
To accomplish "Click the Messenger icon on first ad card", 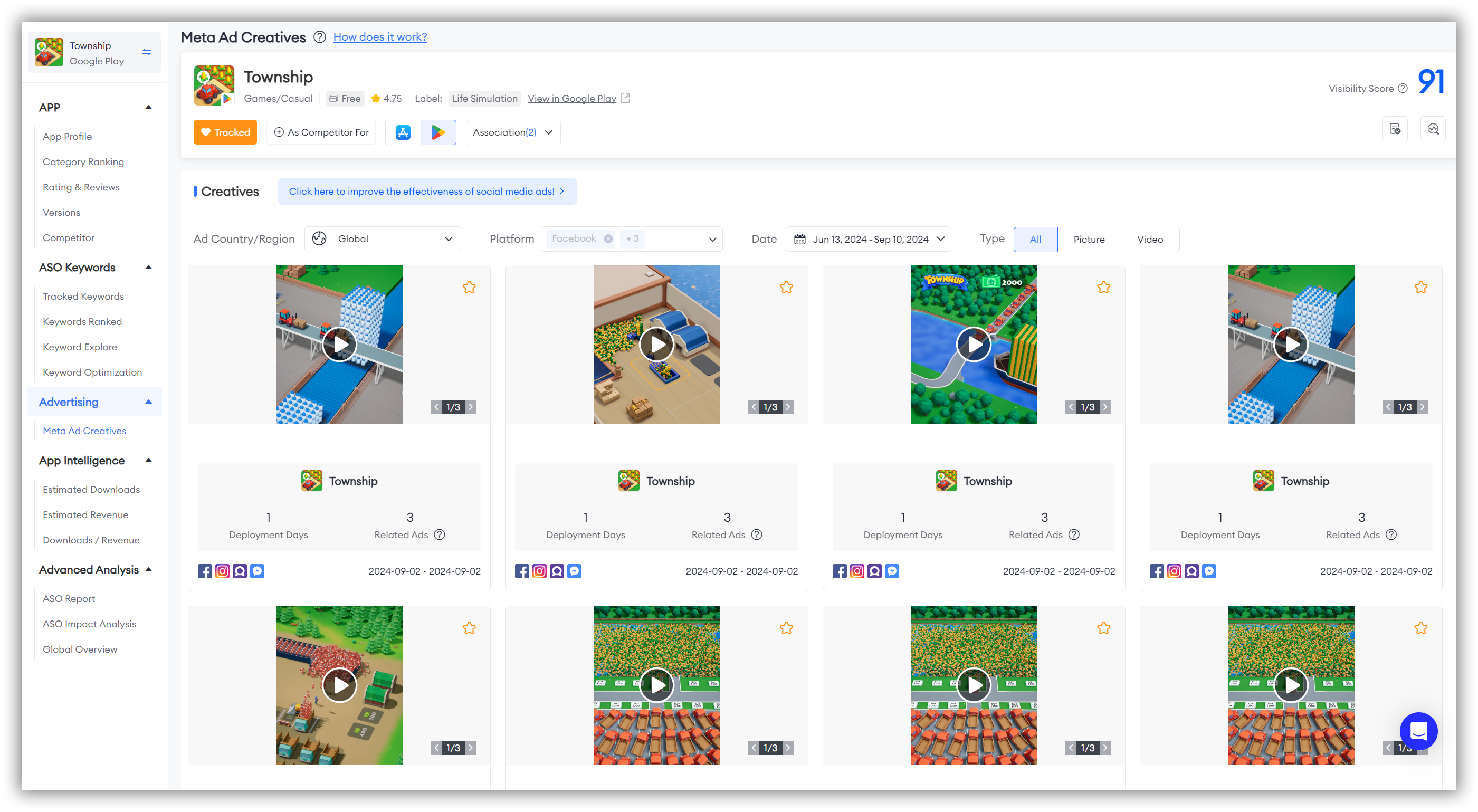I will (x=258, y=570).
